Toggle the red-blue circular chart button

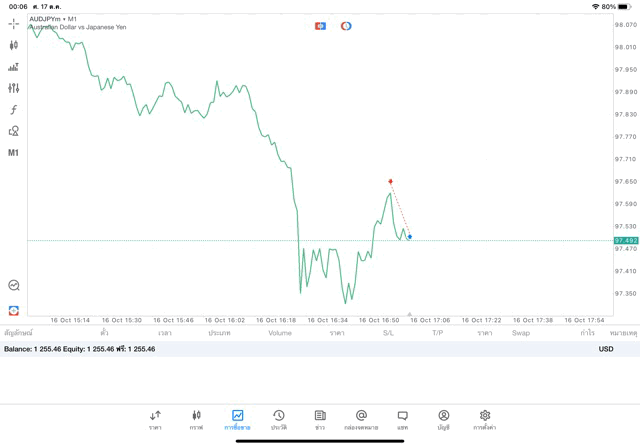tap(346, 25)
